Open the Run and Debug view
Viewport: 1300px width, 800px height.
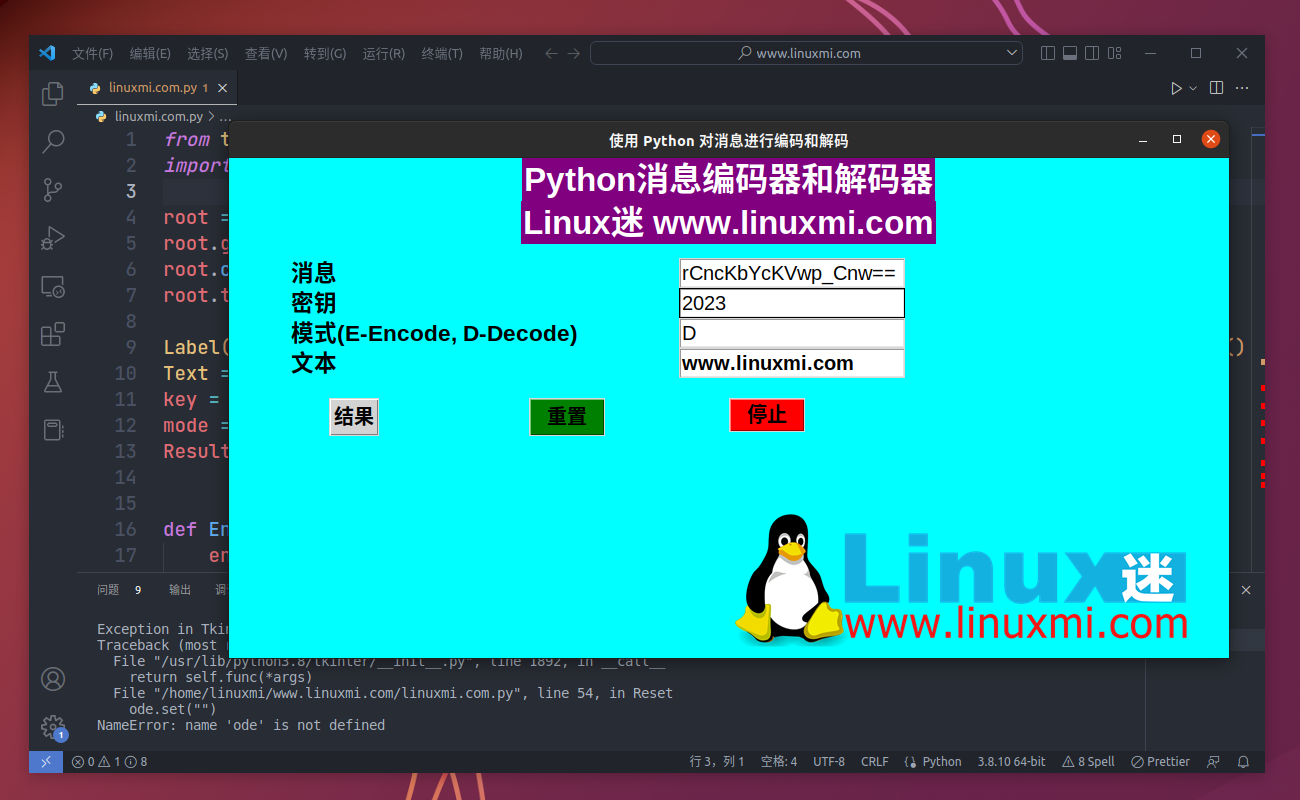pos(53,238)
